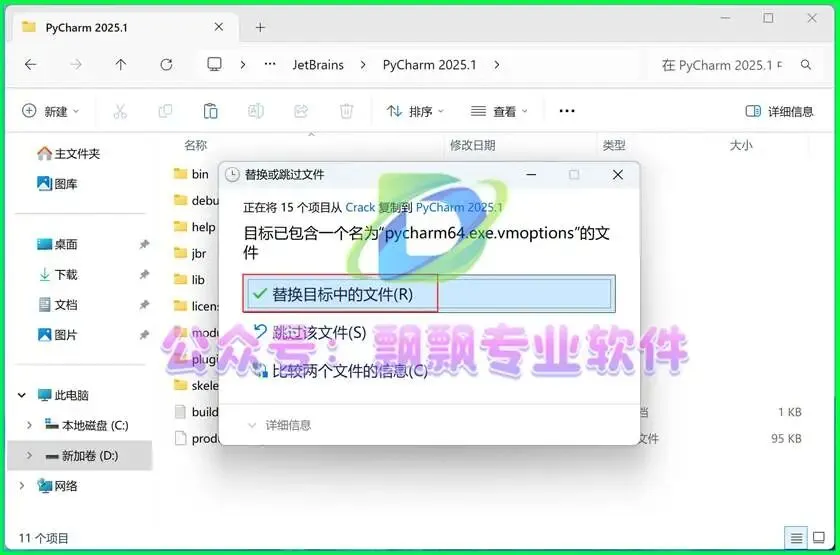Toggle the 详细信息 details pane button
This screenshot has width=840, height=555.
coord(779,111)
